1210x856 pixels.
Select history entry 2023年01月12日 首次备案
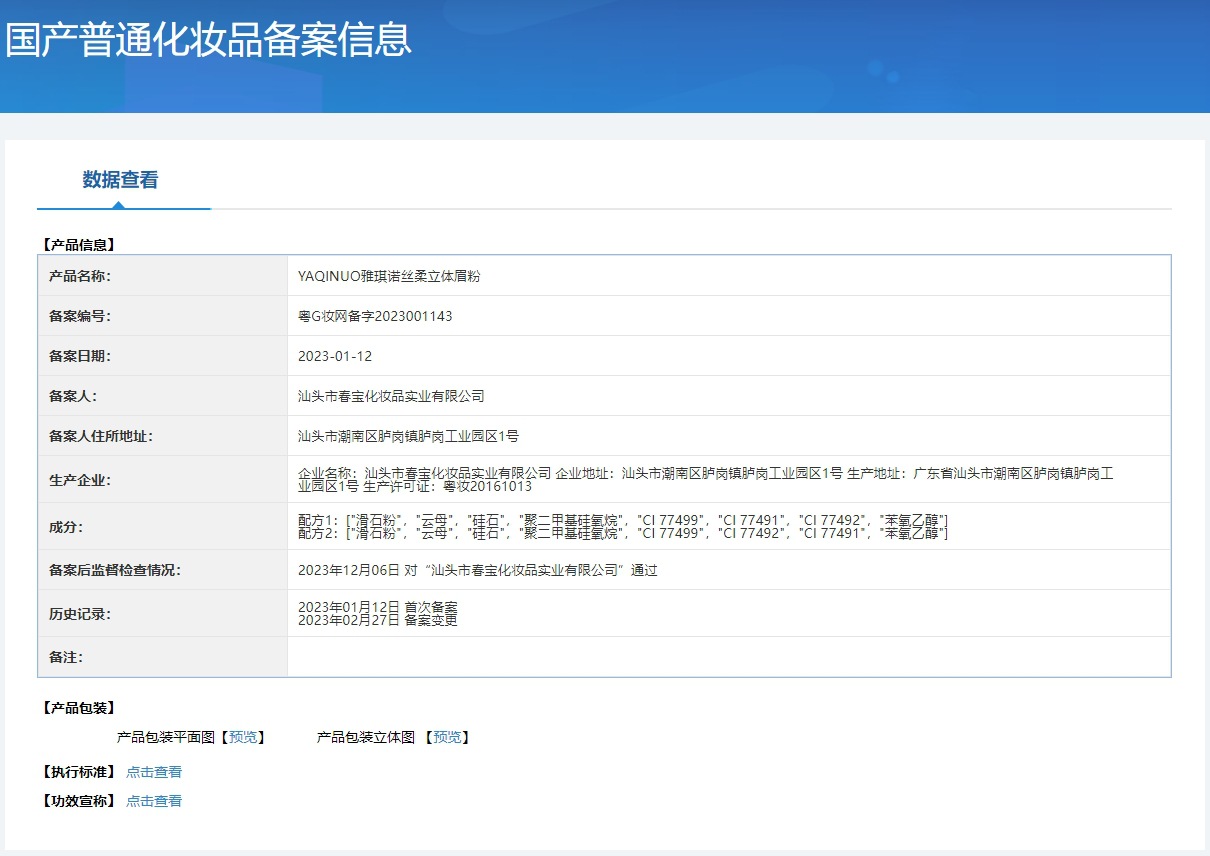(378, 607)
